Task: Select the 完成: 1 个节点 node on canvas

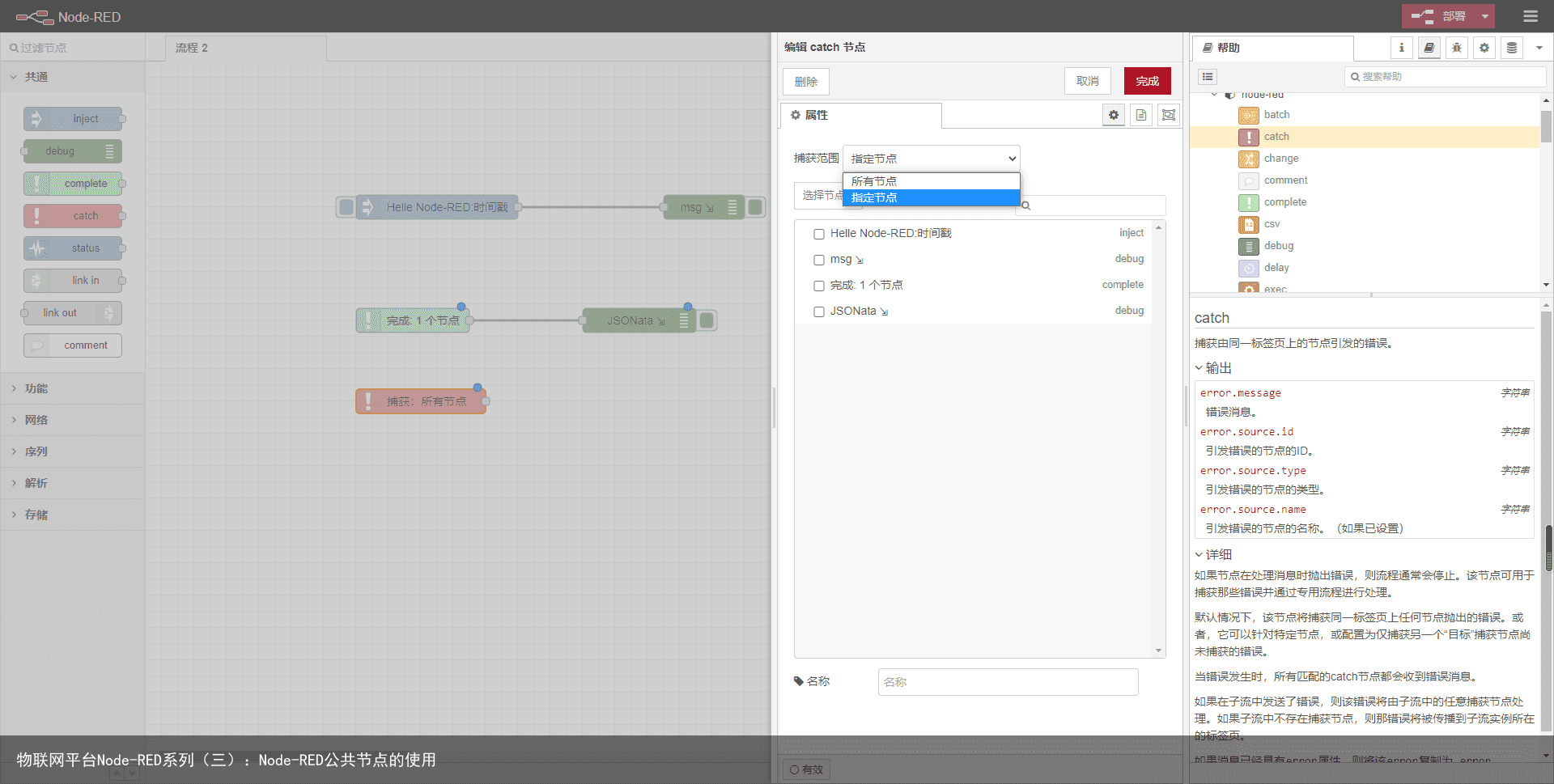Action: (414, 320)
